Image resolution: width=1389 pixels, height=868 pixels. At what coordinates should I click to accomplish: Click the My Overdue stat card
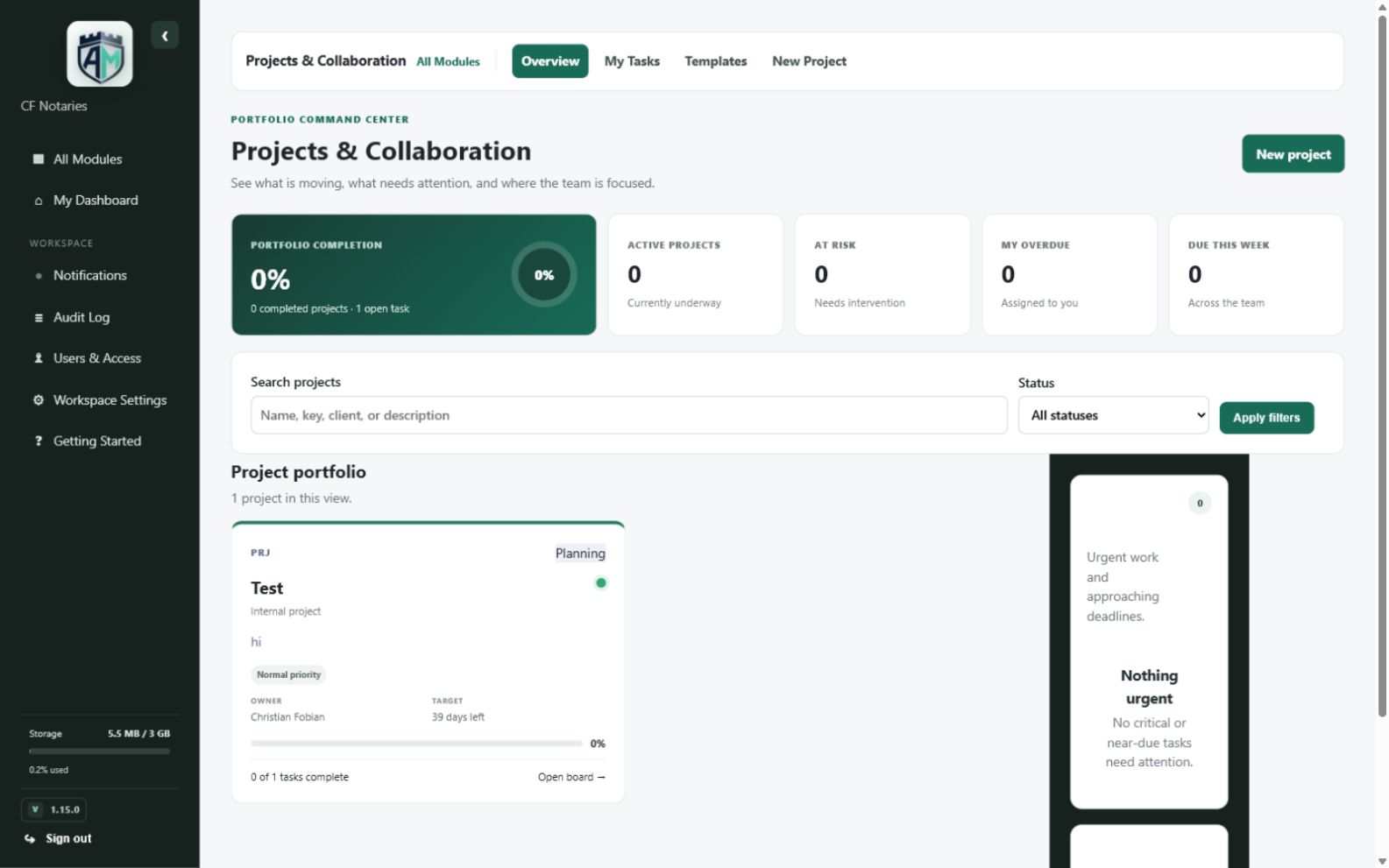point(1069,275)
